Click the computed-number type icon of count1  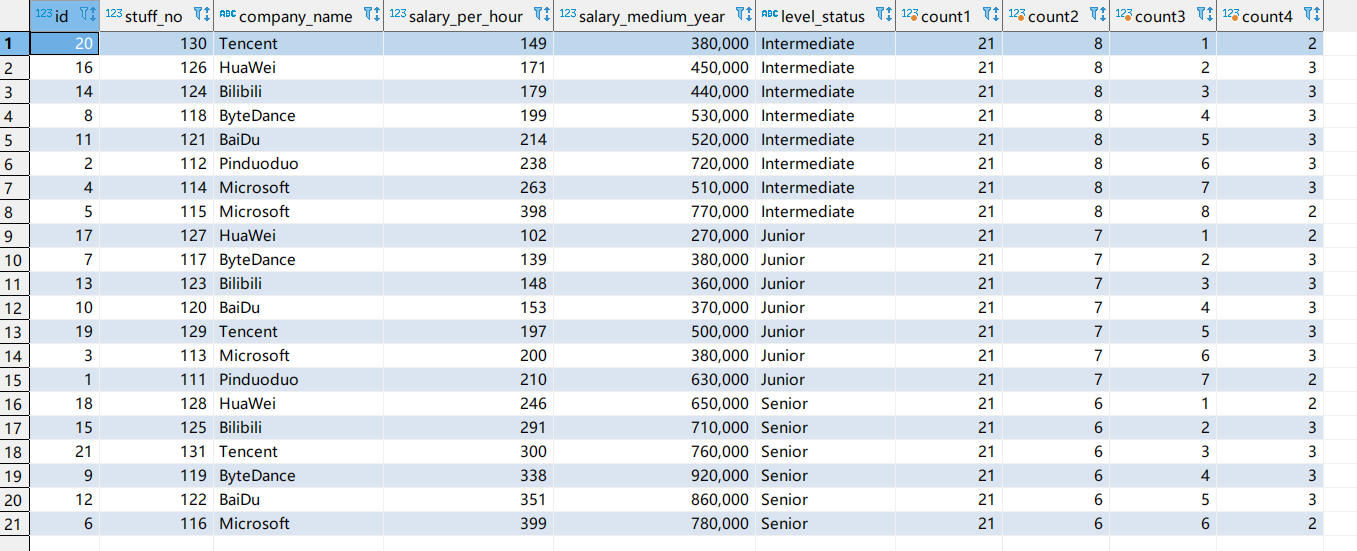(x=910, y=15)
